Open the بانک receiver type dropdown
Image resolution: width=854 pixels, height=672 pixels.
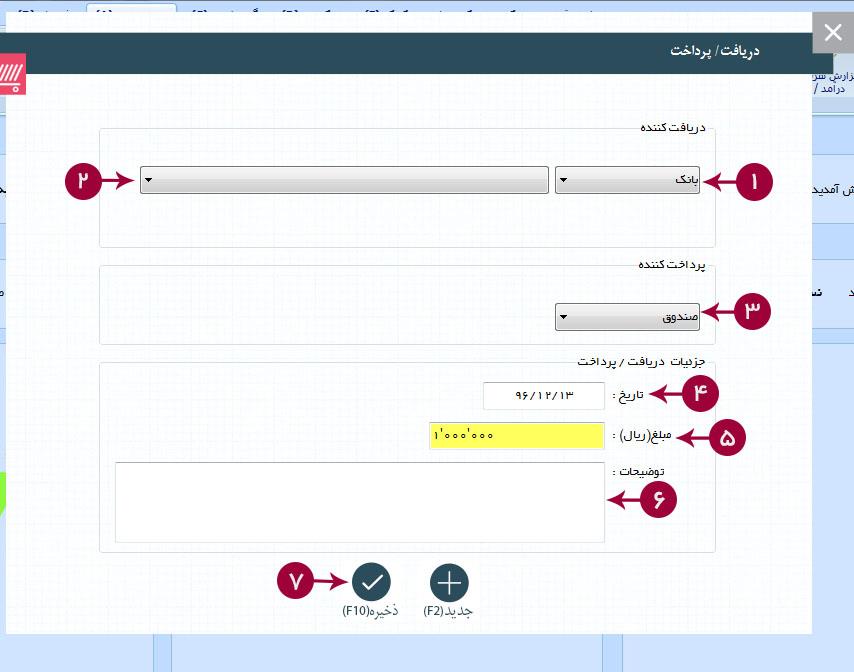tap(627, 180)
